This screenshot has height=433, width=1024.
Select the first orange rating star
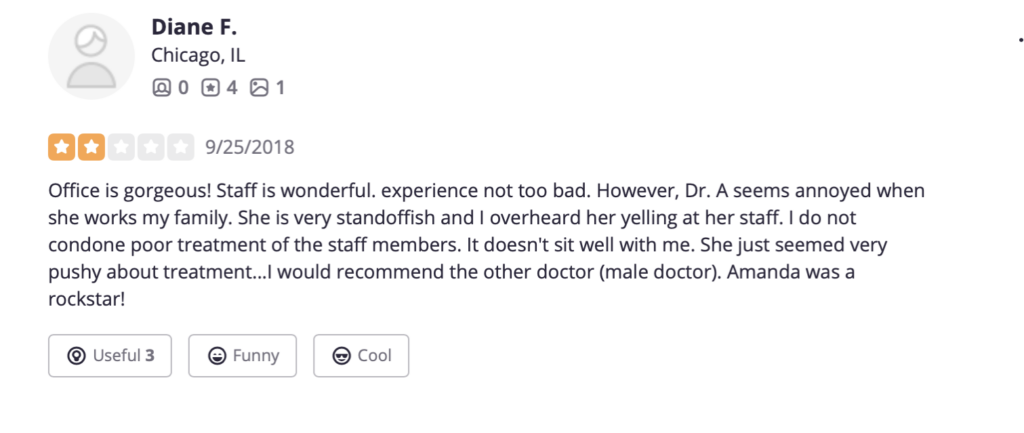click(x=61, y=147)
